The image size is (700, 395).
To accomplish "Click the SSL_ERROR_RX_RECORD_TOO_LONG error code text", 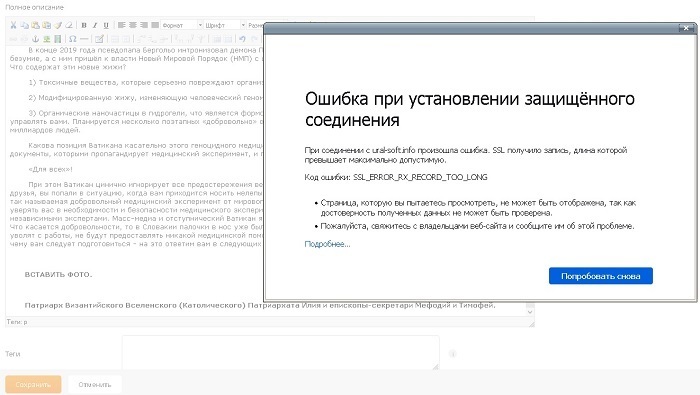I will (x=421, y=177).
